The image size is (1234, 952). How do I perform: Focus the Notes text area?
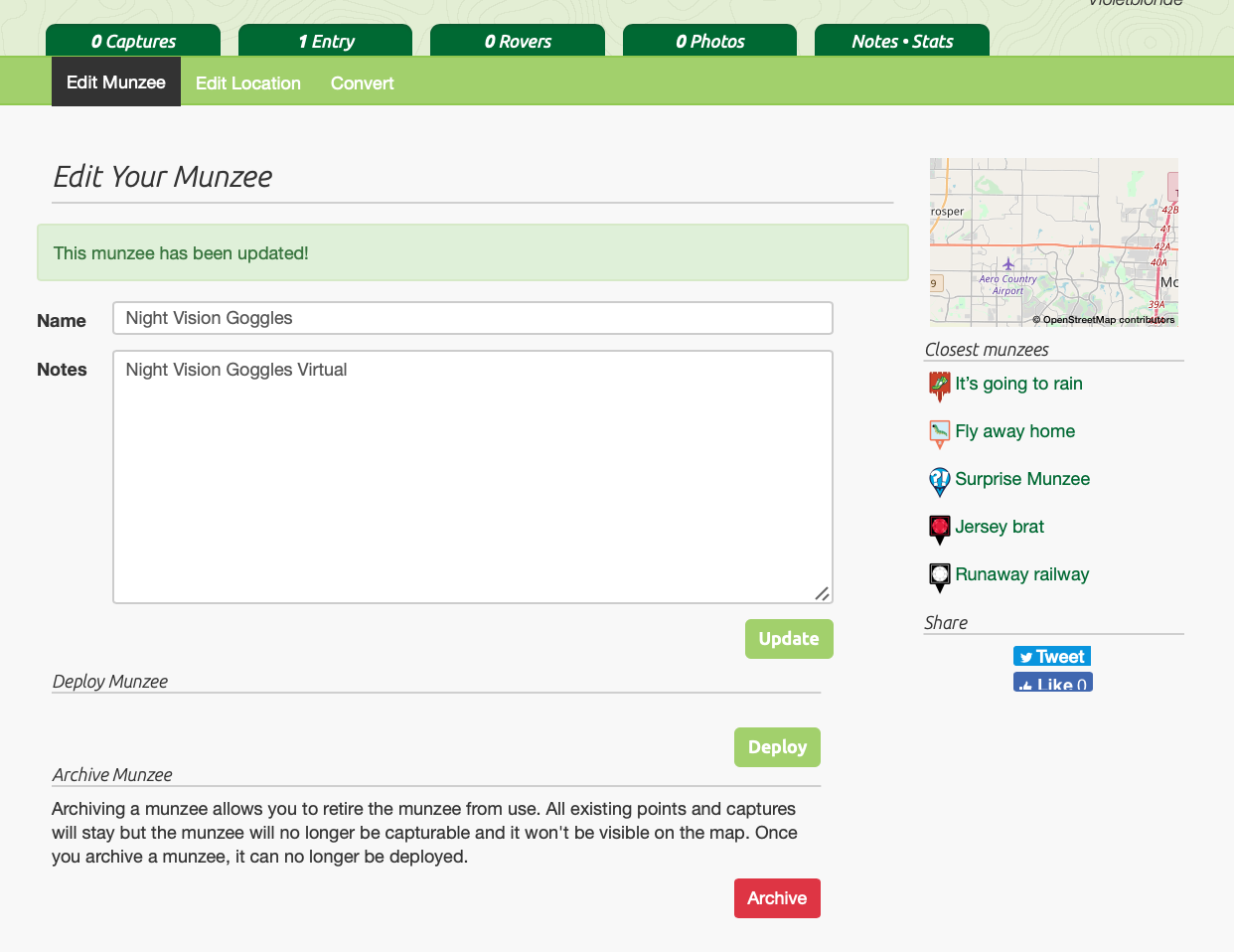pyautogui.click(x=472, y=477)
